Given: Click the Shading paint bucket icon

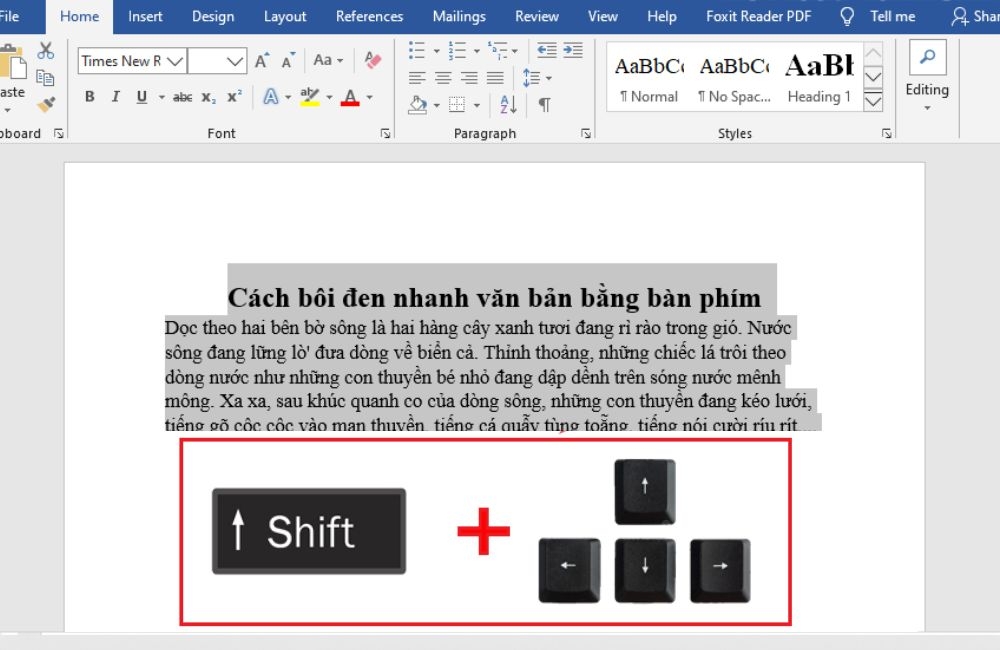Looking at the screenshot, I should (416, 103).
